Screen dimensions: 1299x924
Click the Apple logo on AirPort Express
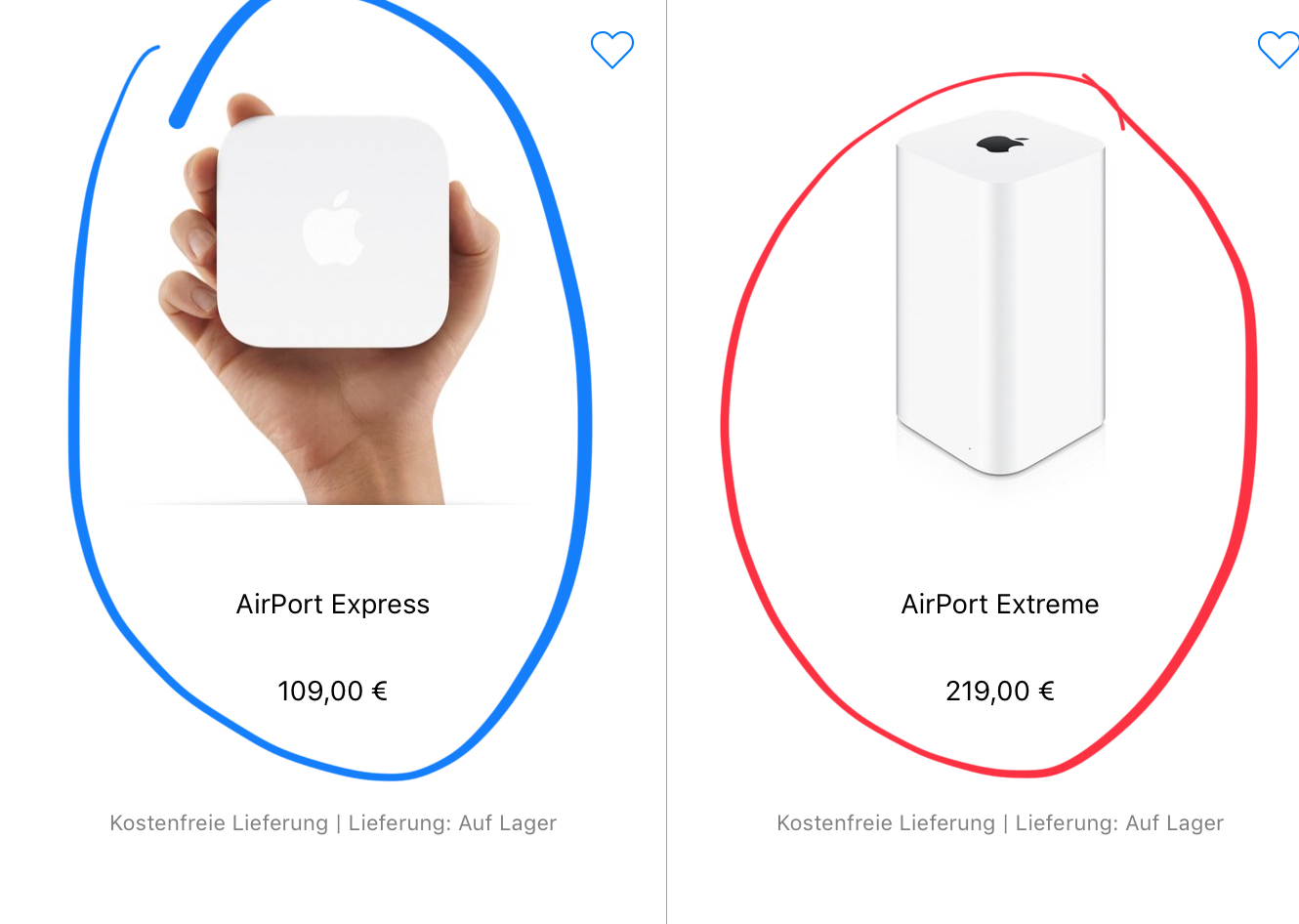(x=333, y=229)
